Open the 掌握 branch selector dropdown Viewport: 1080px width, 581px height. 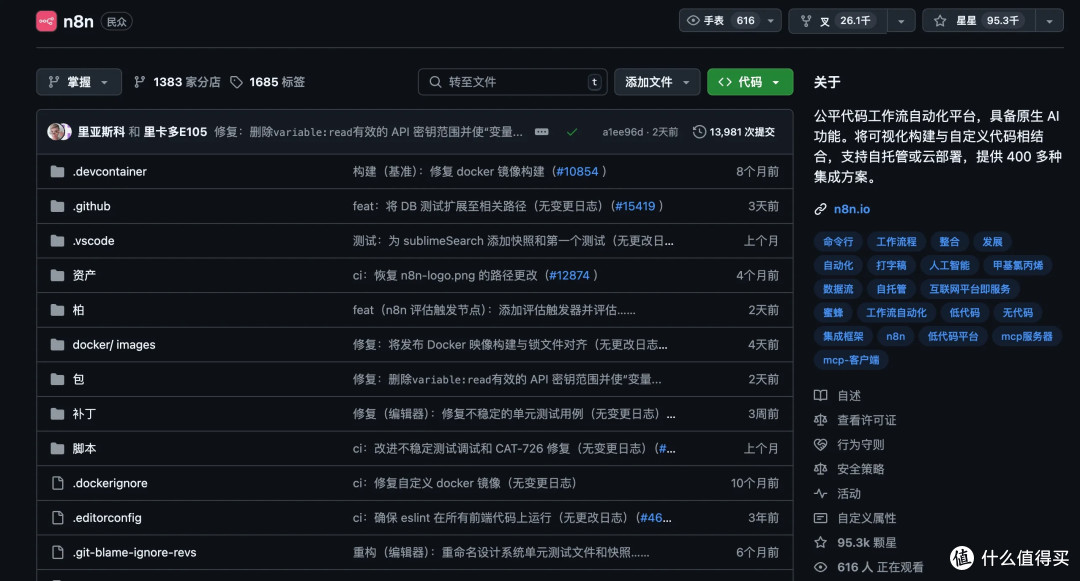tap(79, 82)
